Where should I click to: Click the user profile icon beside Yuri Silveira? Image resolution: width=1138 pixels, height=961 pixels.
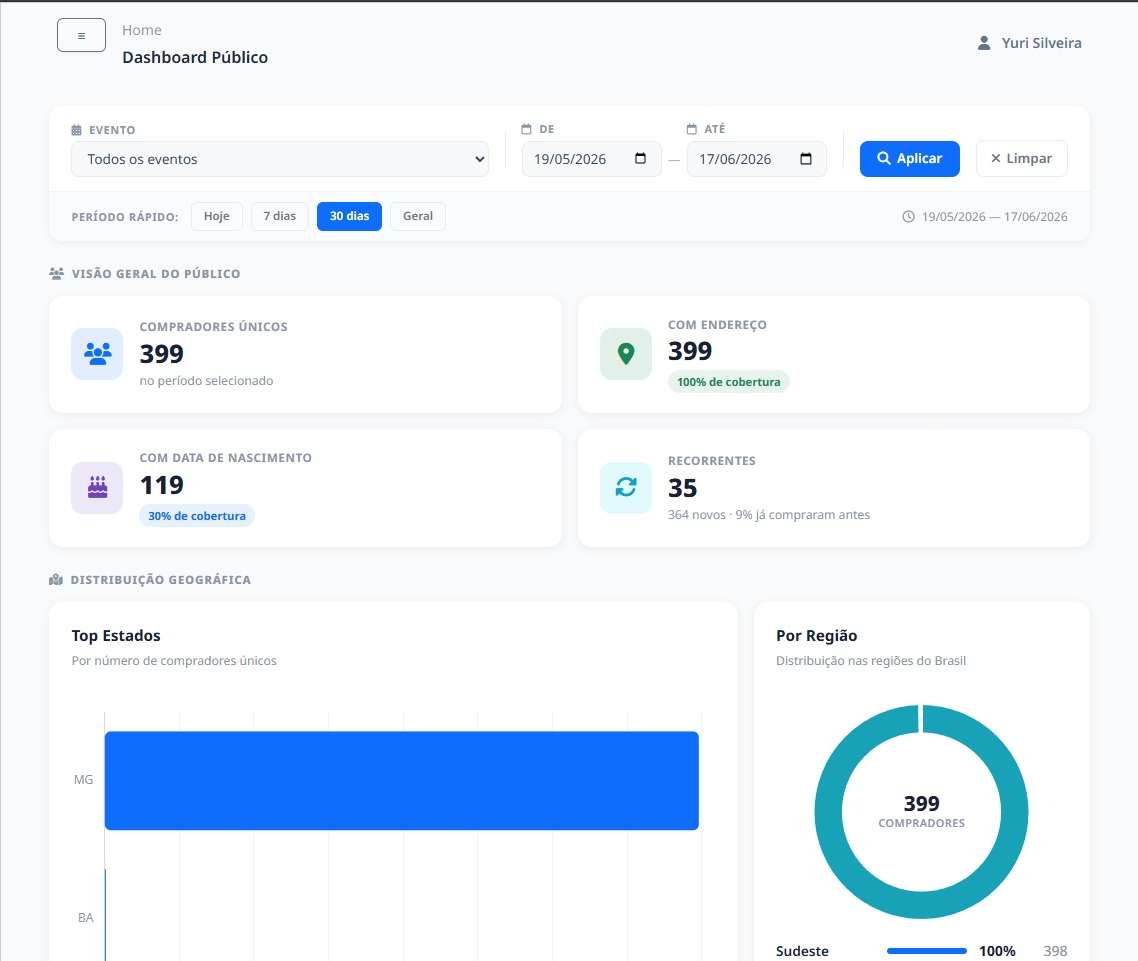pos(983,43)
